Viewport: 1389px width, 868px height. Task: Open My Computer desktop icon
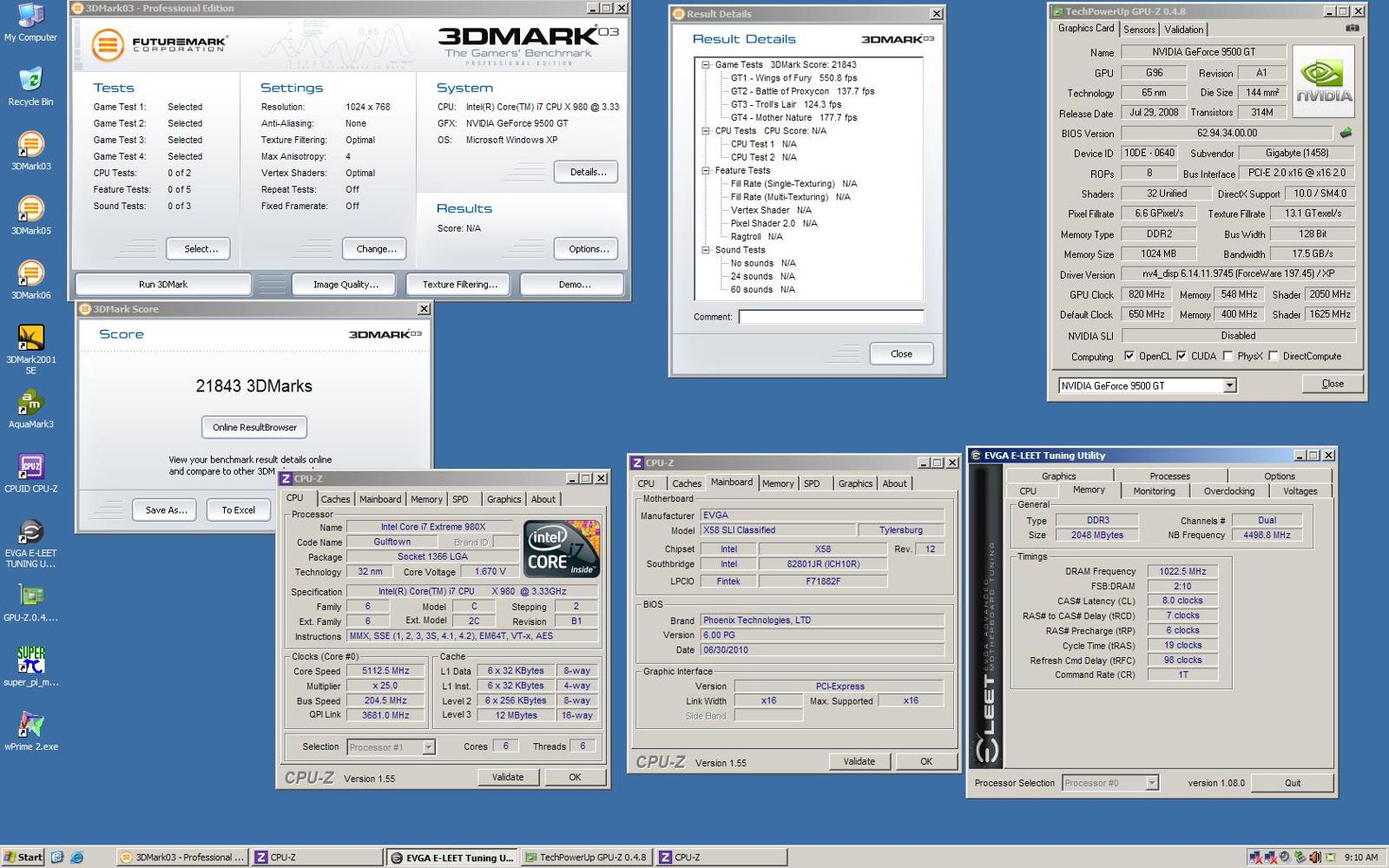(30, 23)
